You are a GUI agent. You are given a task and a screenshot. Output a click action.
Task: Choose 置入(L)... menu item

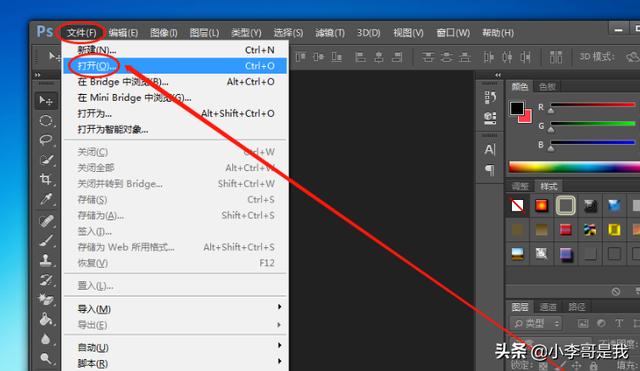(176, 286)
